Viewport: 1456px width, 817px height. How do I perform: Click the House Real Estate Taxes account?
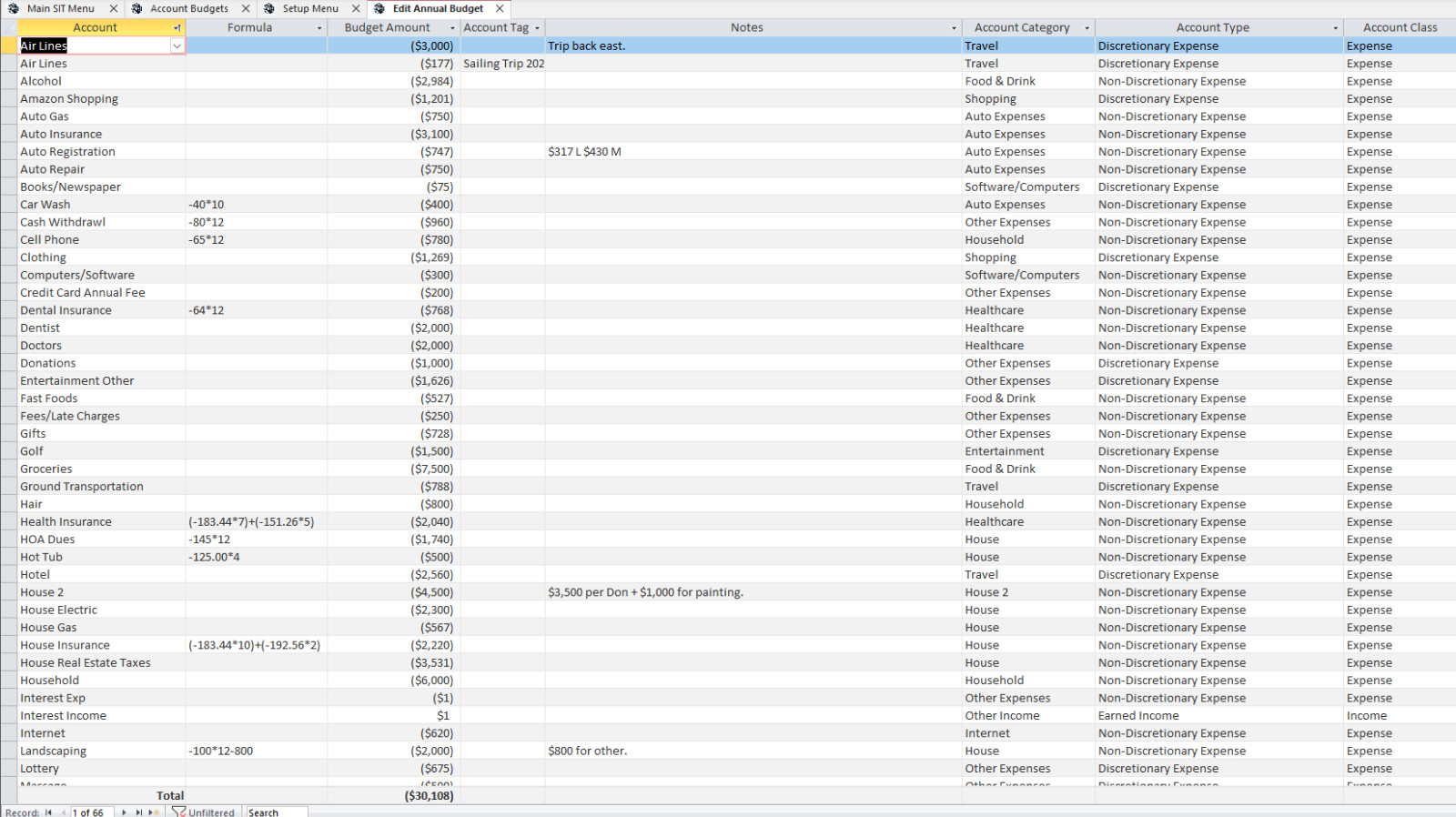pos(101,663)
